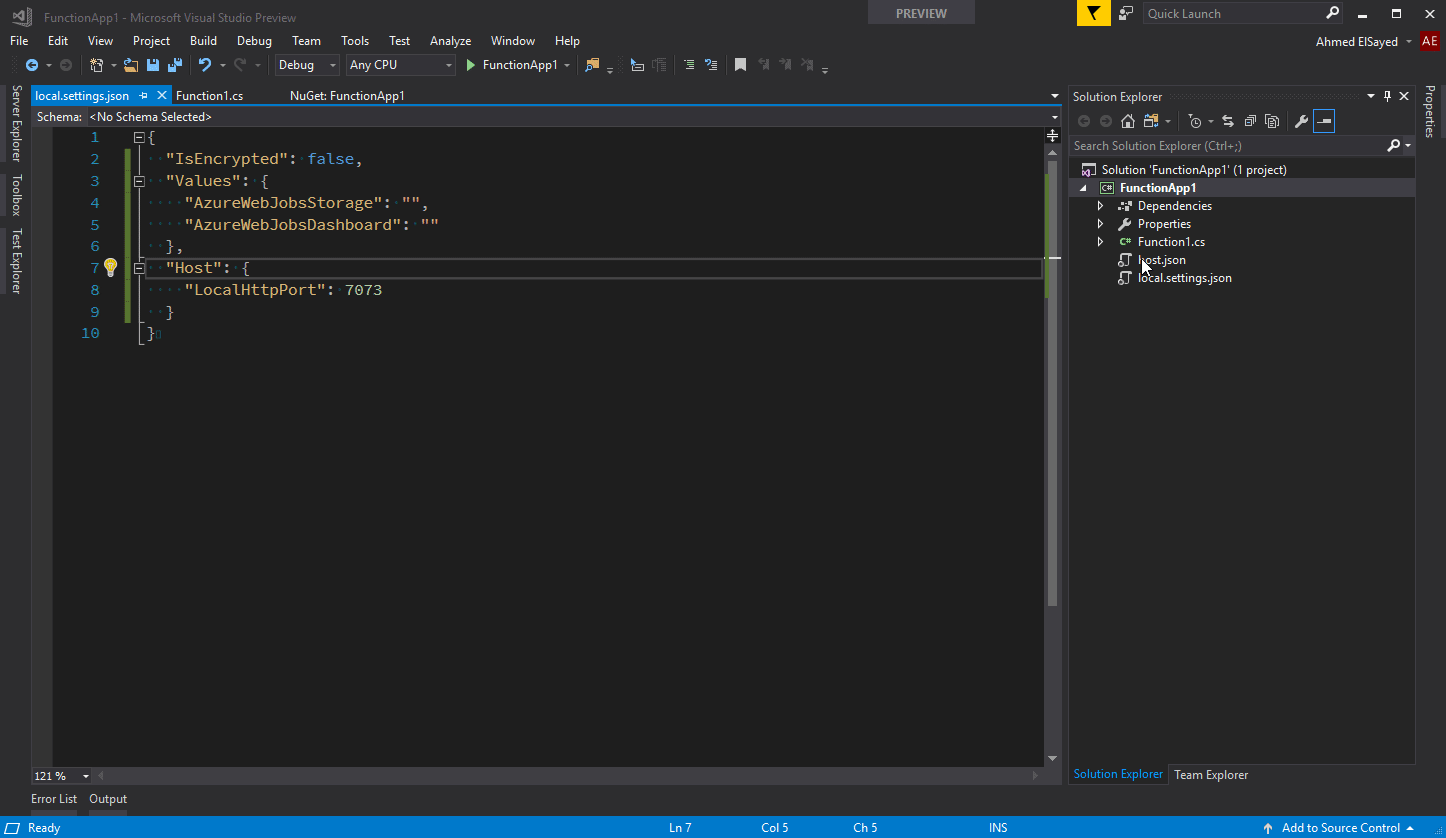Click the Solution Explorer search magnifier icon
Screen dimensions: 1446x838
tap(1394, 146)
